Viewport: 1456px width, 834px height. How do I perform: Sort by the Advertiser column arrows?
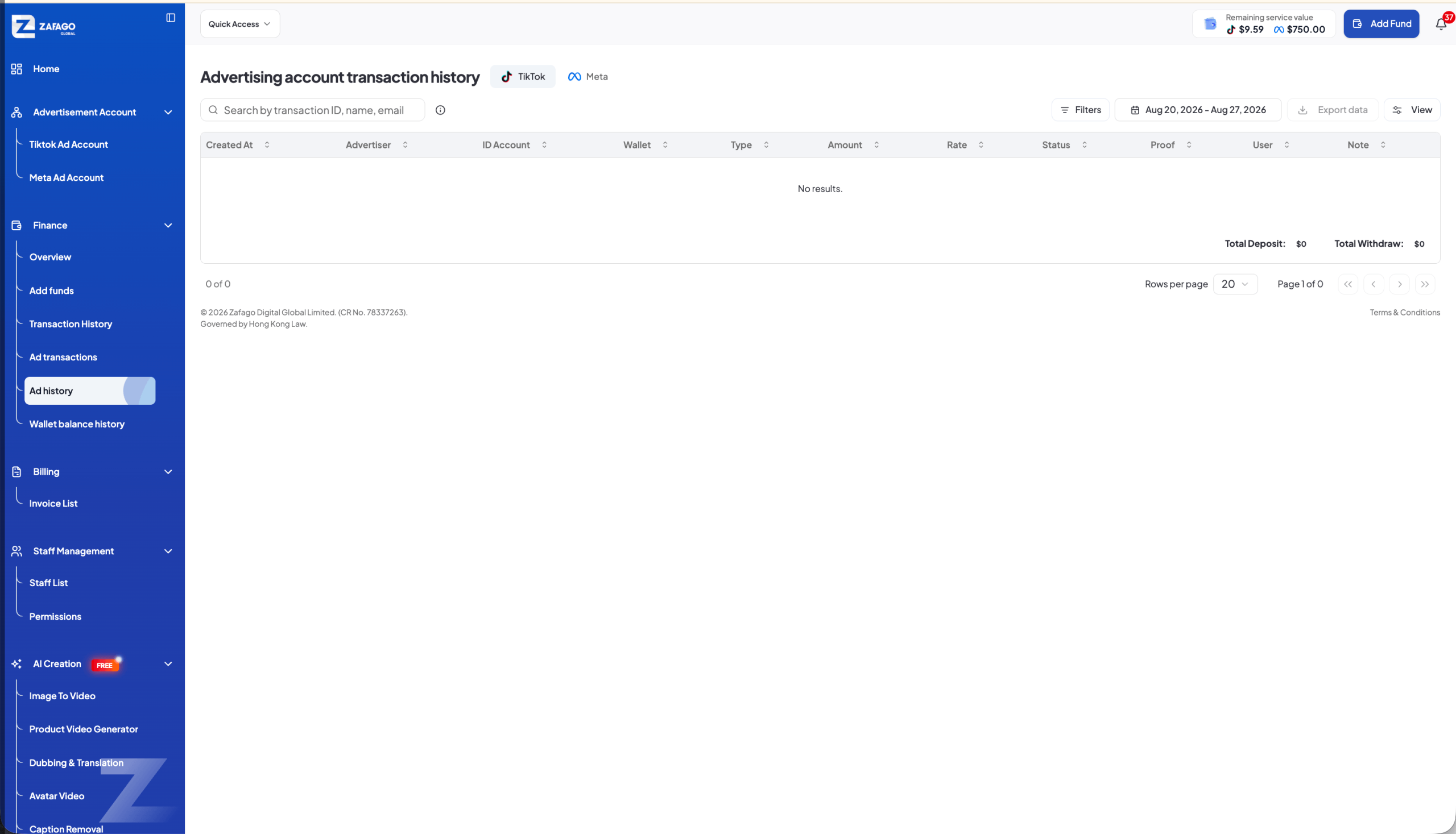(x=405, y=145)
